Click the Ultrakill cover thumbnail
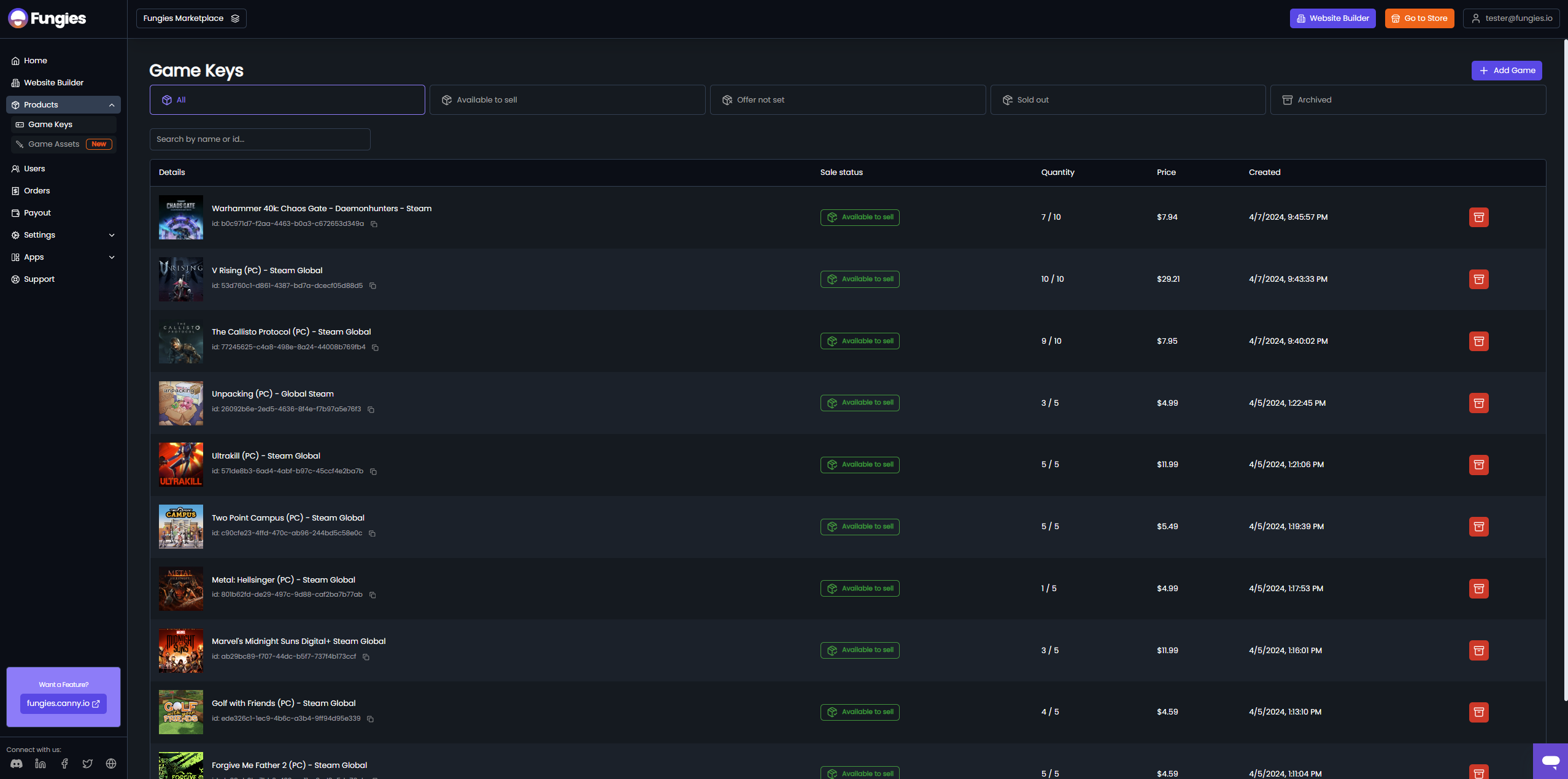Image resolution: width=1568 pixels, height=779 pixels. pos(180,465)
